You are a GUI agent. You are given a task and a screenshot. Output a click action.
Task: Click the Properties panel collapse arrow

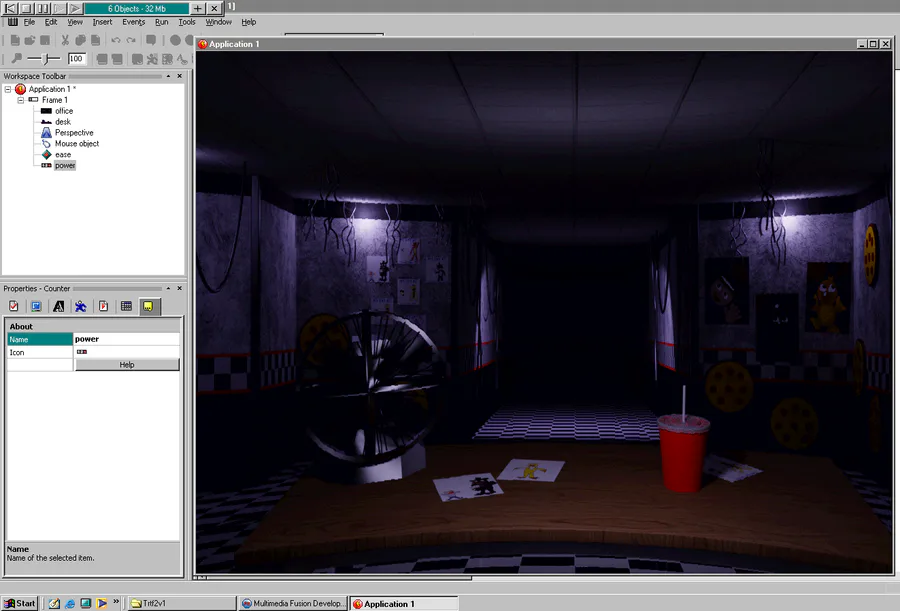pos(168,288)
